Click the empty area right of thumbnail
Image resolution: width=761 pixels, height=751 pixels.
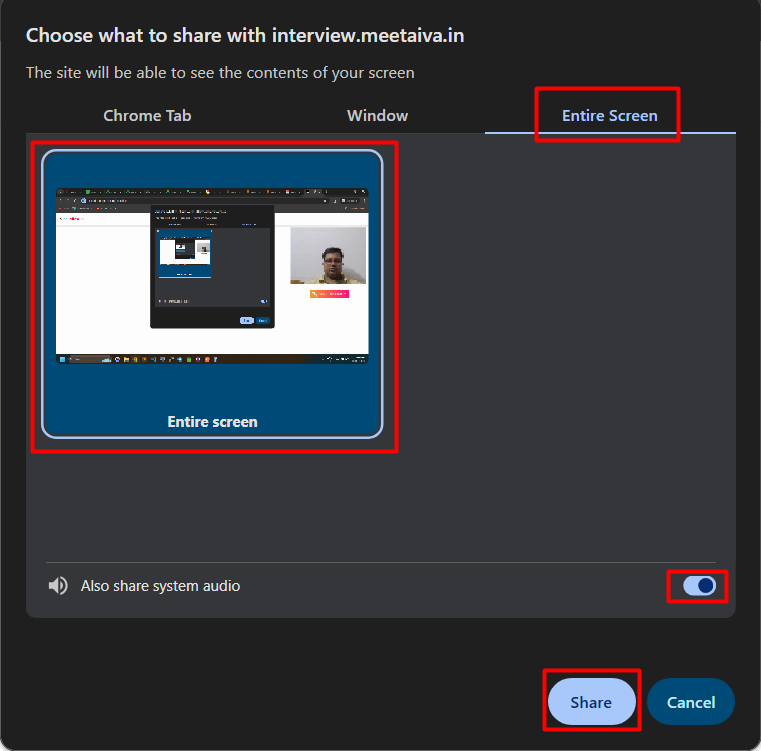tap(560, 300)
